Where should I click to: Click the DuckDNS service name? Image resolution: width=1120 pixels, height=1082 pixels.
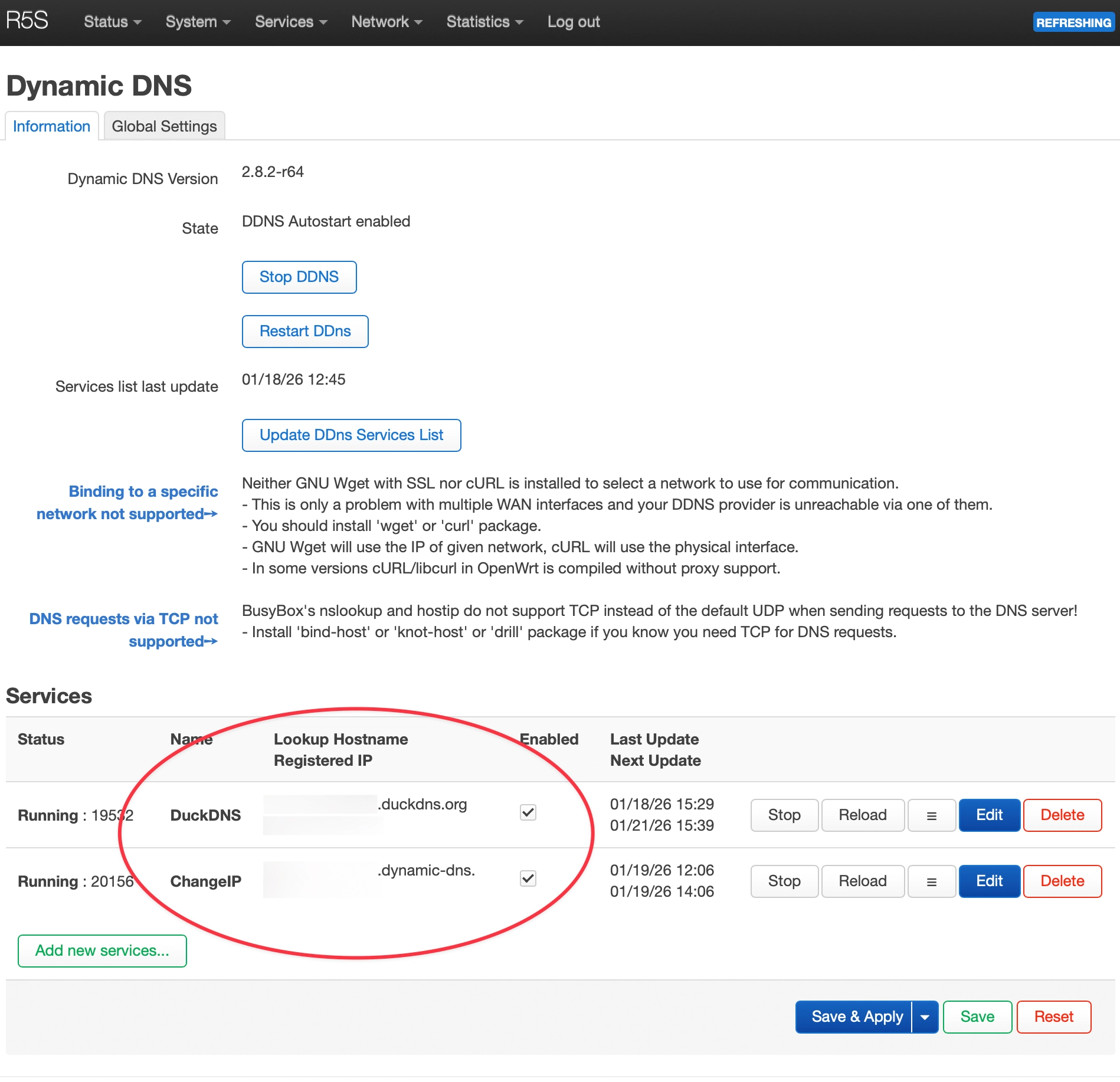coord(205,815)
